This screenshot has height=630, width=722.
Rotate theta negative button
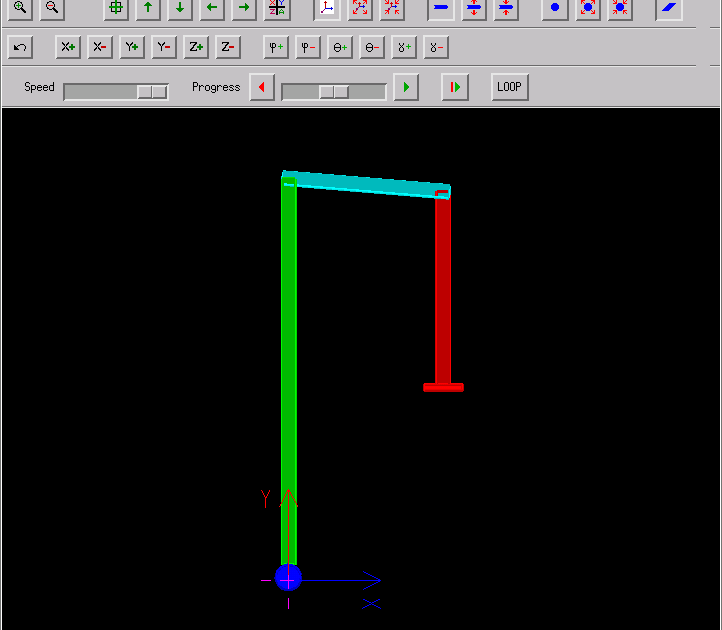click(x=372, y=47)
